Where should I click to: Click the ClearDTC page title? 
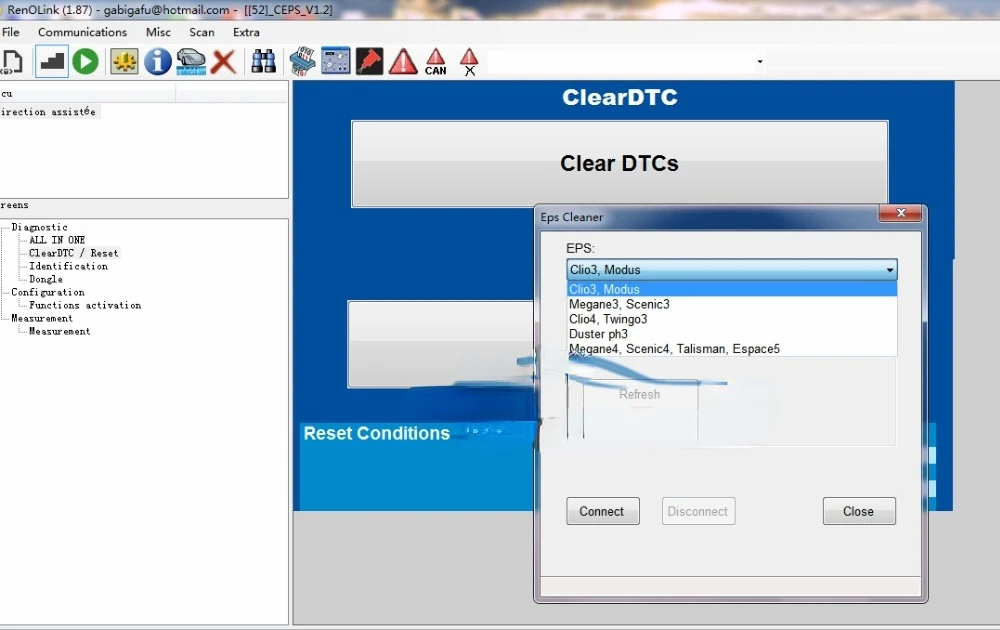tap(619, 97)
